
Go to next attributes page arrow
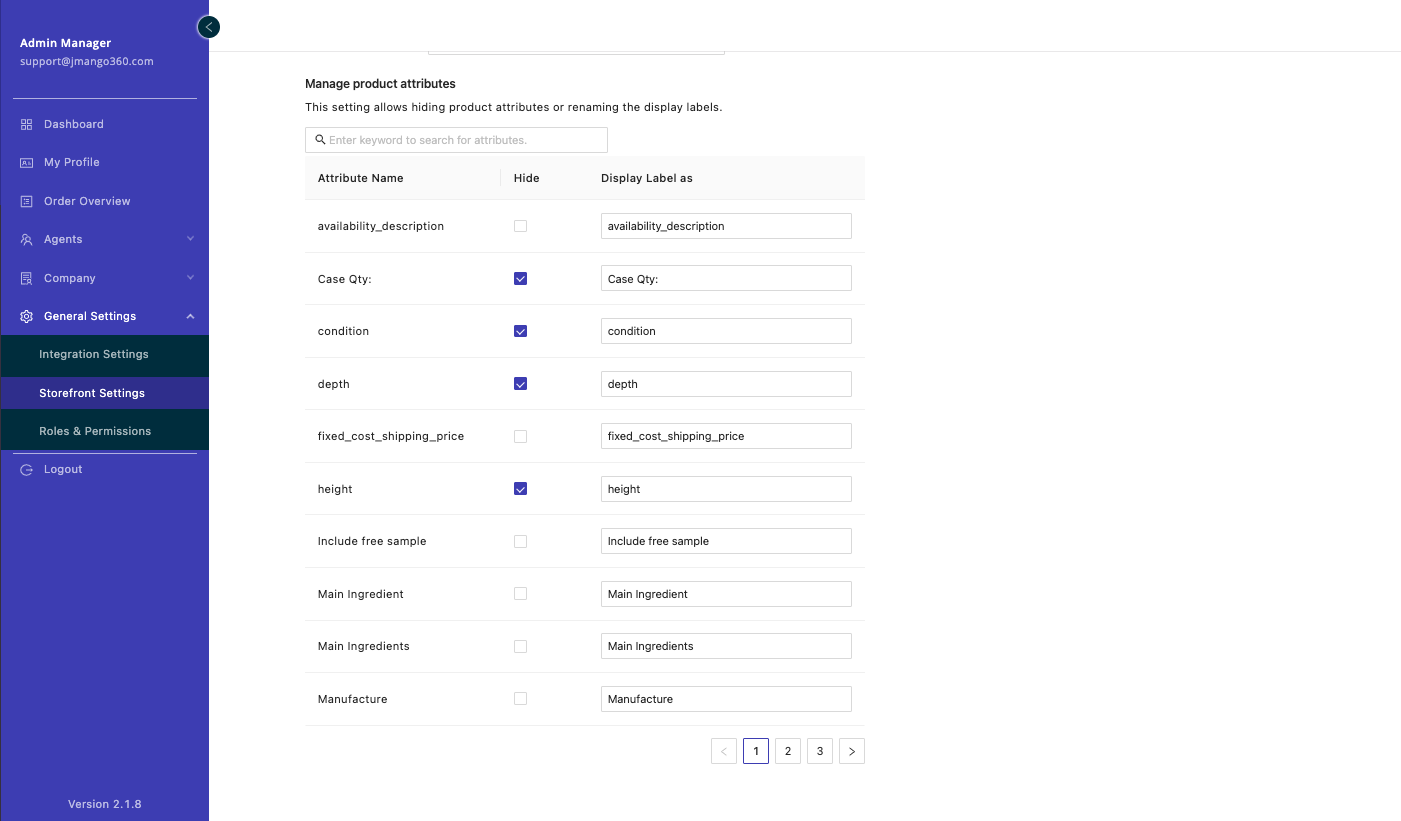pos(852,751)
